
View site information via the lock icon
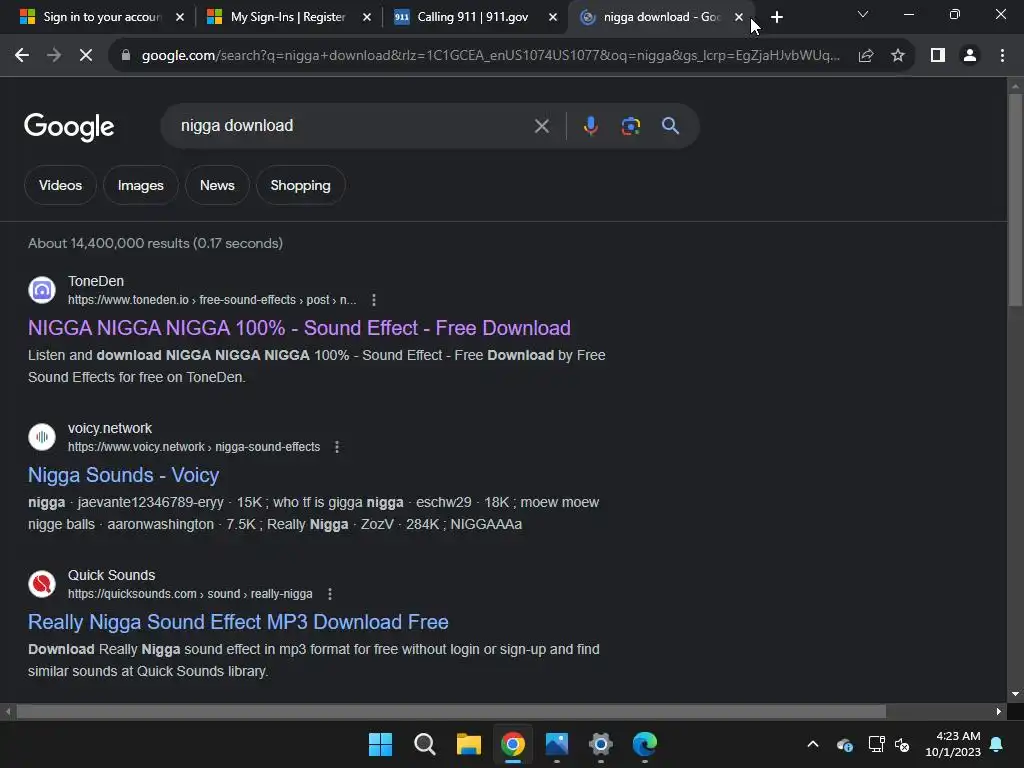pyautogui.click(x=125, y=56)
